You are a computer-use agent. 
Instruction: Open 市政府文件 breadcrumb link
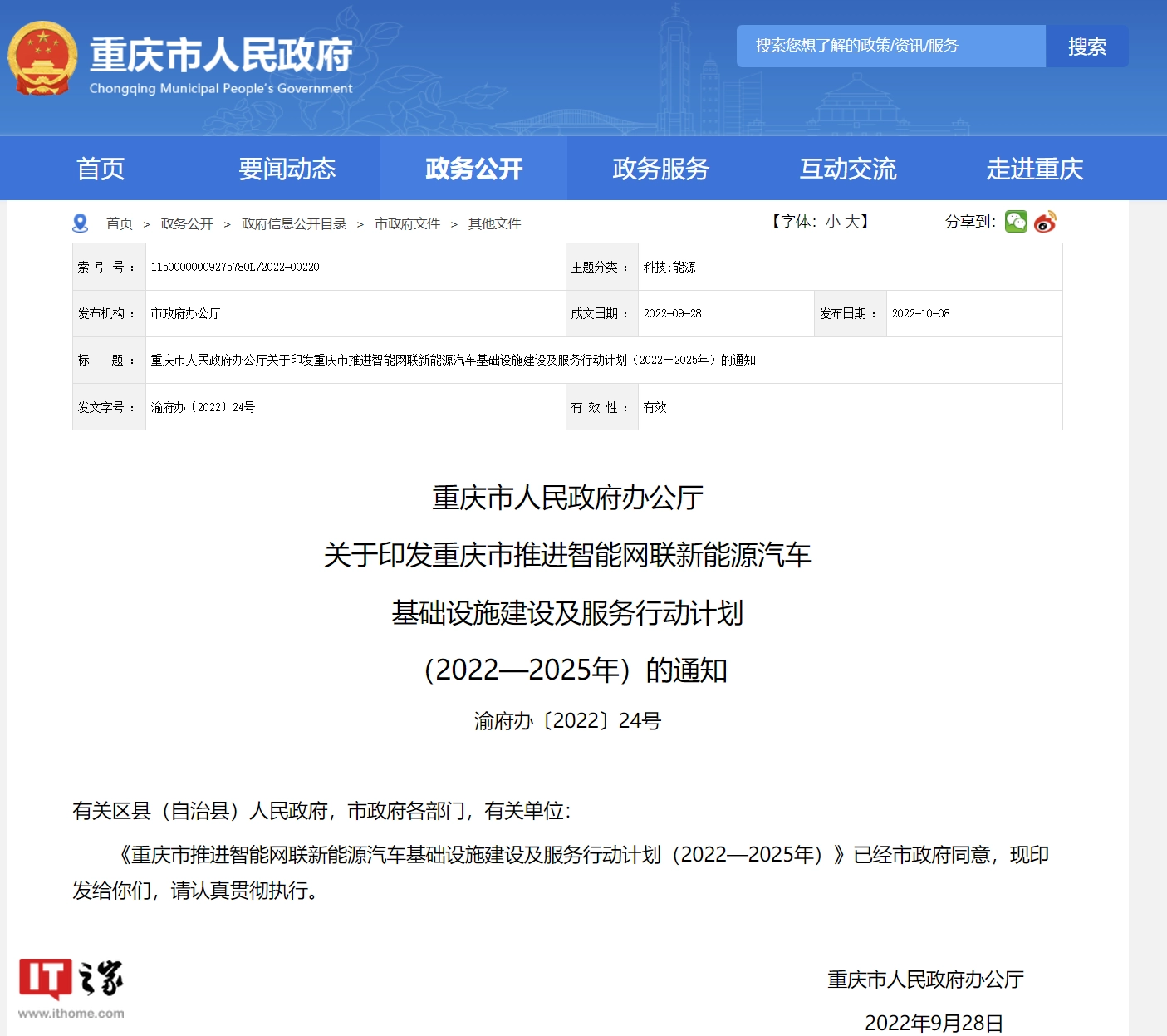pyautogui.click(x=407, y=223)
